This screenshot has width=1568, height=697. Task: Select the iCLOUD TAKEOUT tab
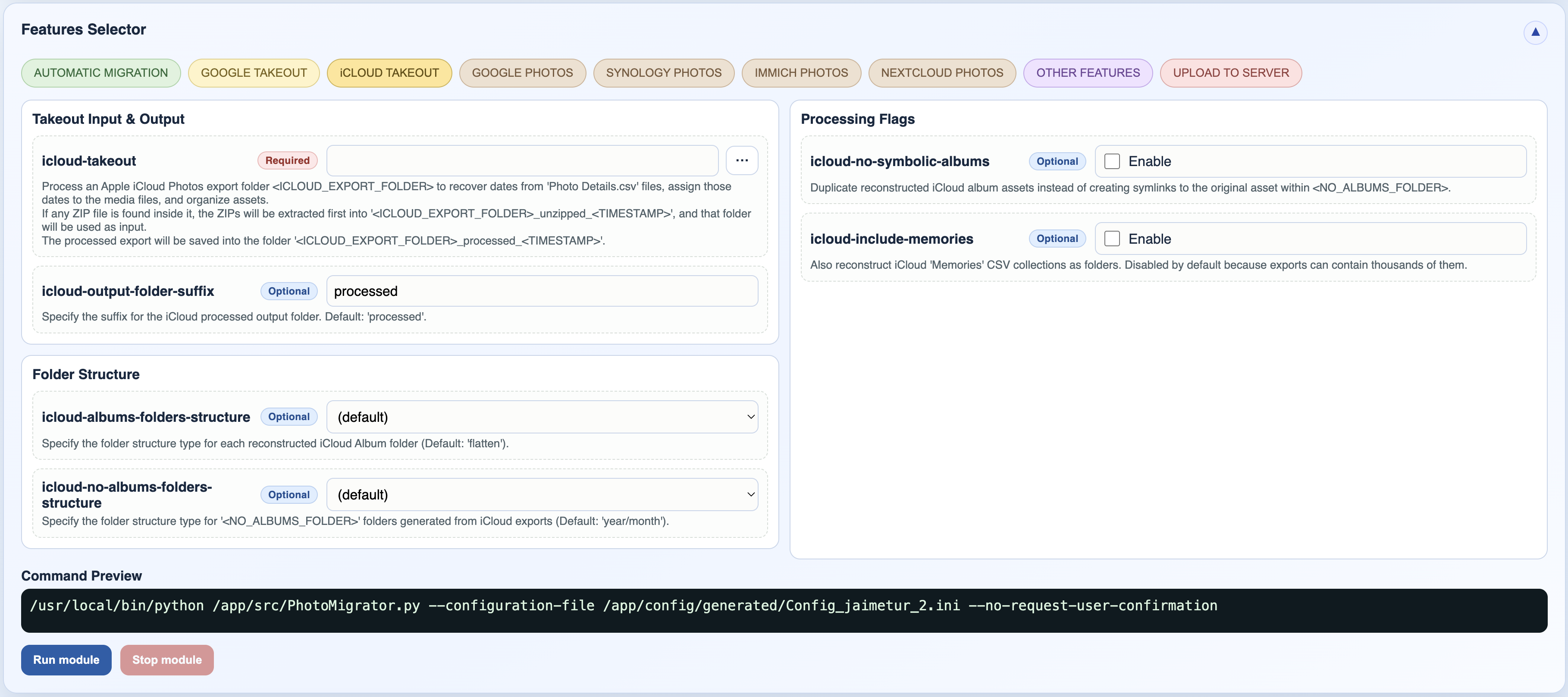pos(389,73)
